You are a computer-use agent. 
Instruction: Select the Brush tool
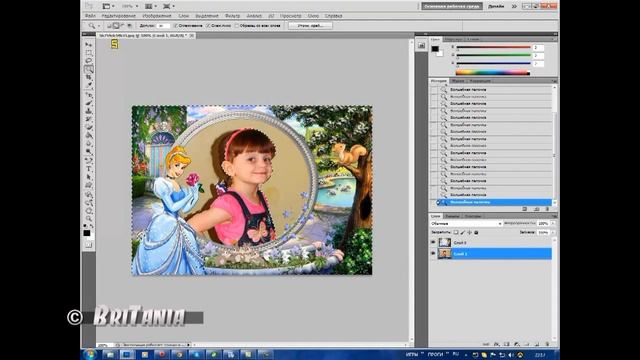(x=89, y=103)
